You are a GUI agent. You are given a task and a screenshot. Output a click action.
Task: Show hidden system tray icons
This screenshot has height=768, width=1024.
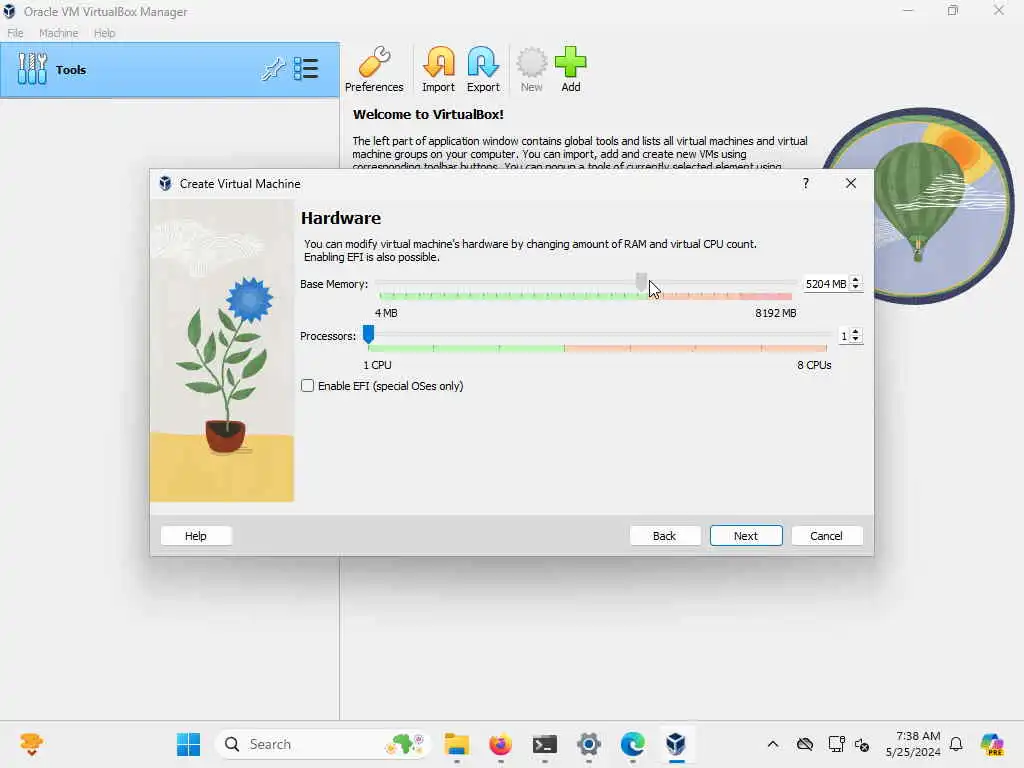[773, 744]
